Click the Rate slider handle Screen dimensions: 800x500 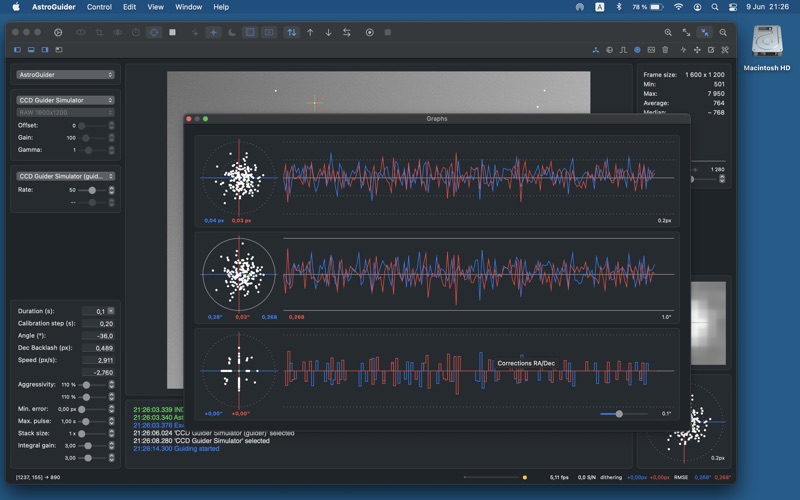(92, 190)
